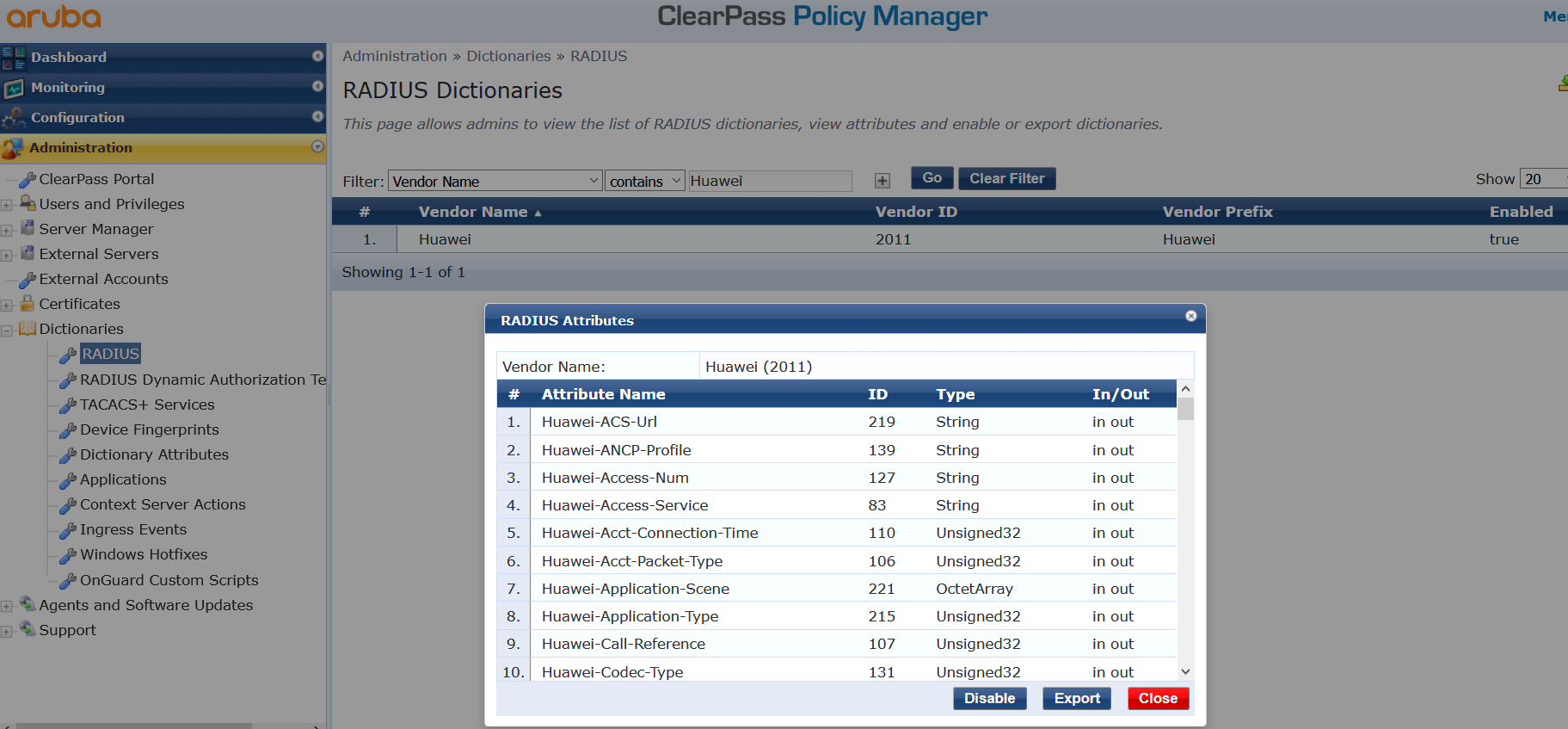Collapse the Dictionaries tree node
The height and width of the screenshot is (729, 1568).
pyautogui.click(x=7, y=330)
